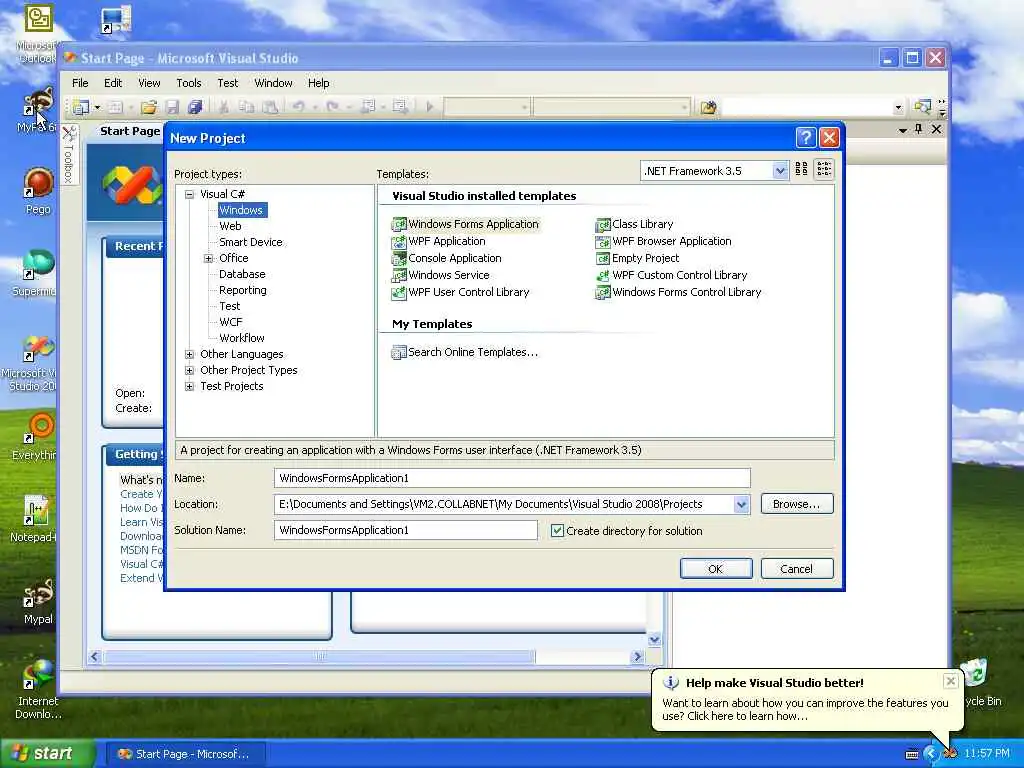Pick Empty Project template
The width and height of the screenshot is (1024, 768).
click(637, 258)
